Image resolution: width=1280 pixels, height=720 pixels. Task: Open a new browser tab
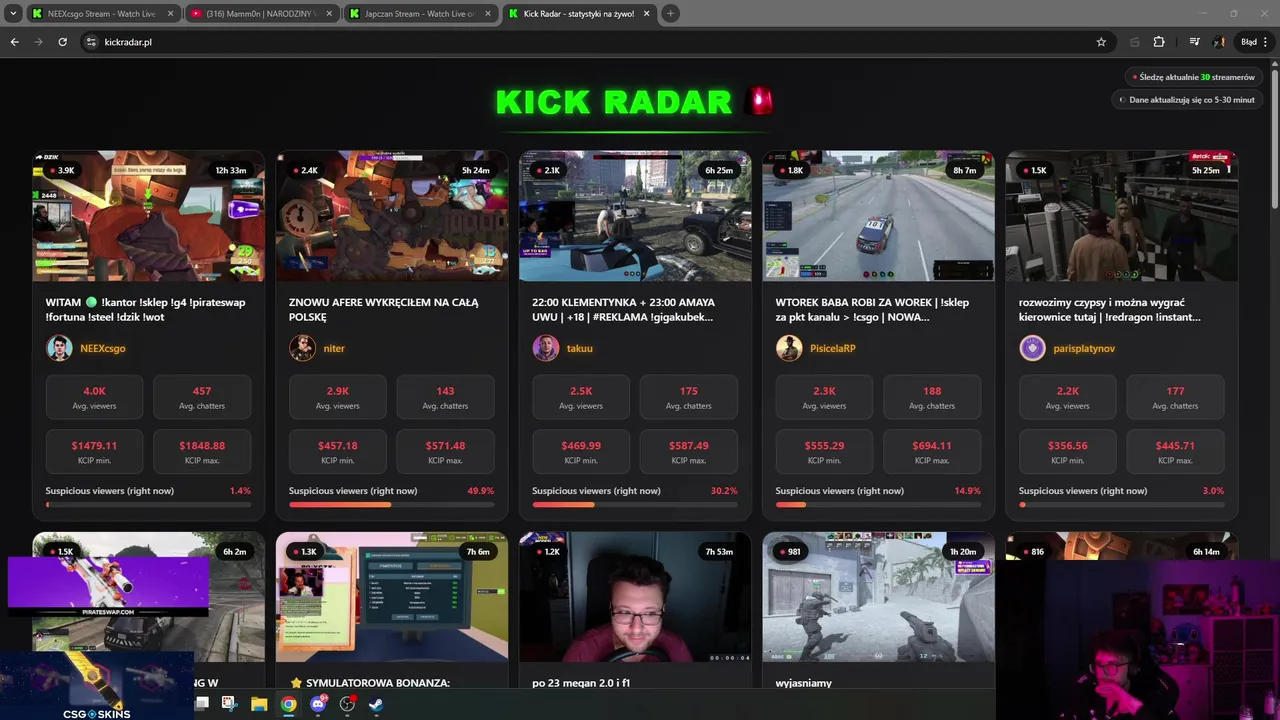[670, 13]
